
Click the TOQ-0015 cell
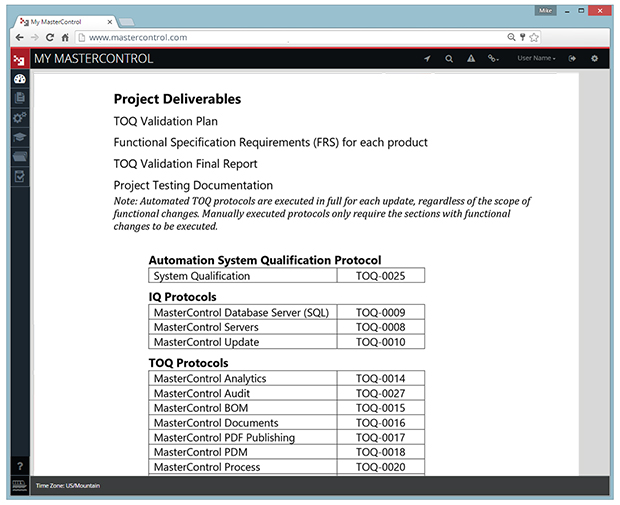click(x=381, y=408)
